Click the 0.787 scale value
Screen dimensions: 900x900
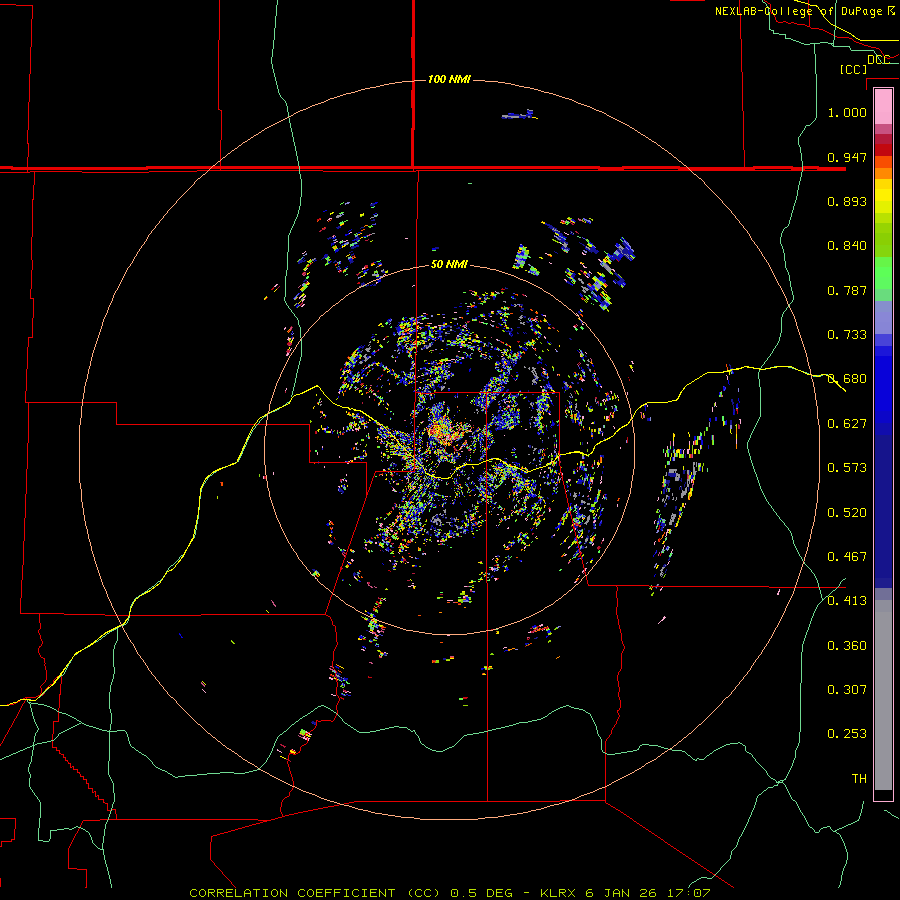[x=847, y=290]
